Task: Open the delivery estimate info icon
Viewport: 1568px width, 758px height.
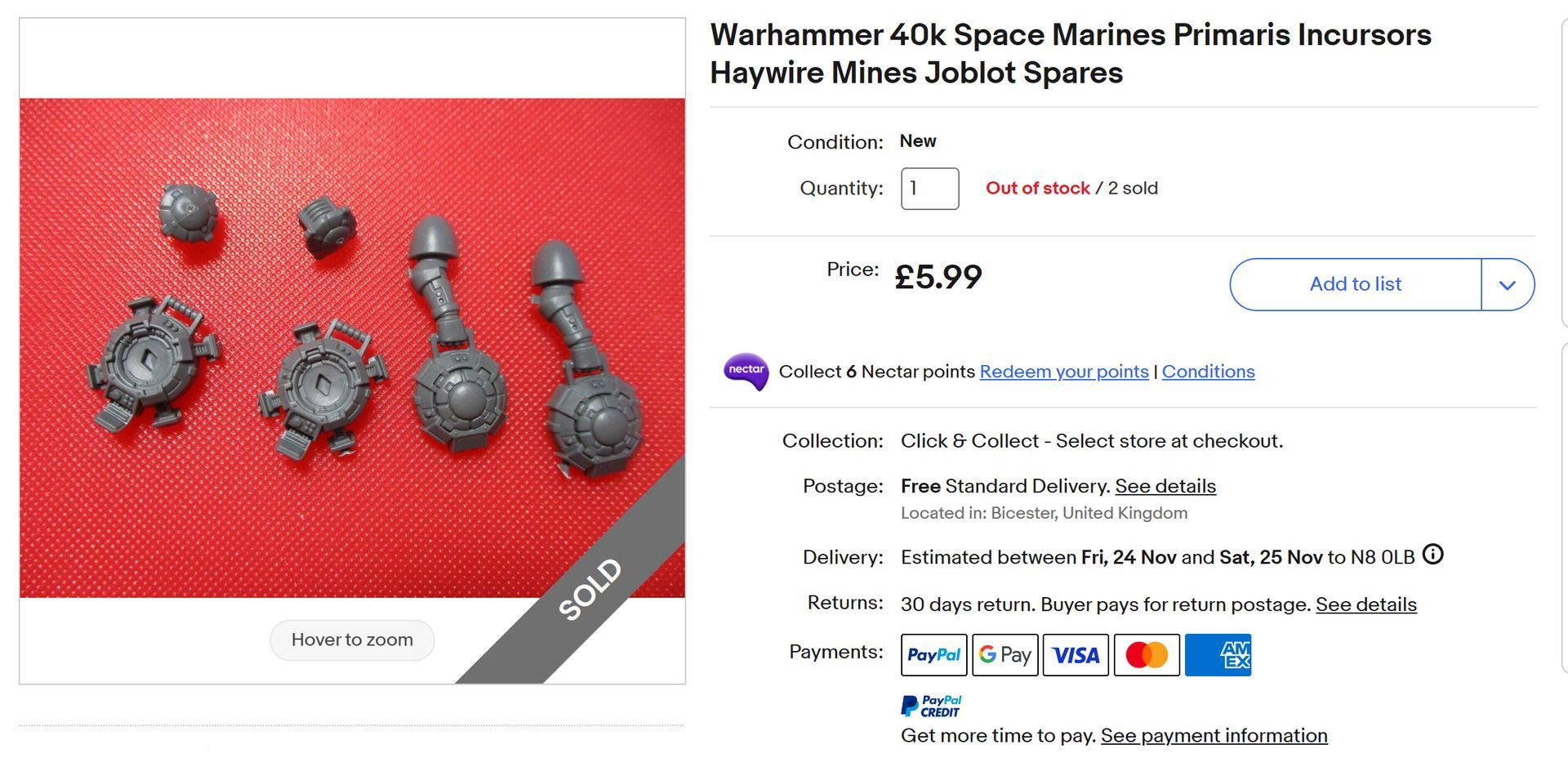Action: click(1432, 555)
